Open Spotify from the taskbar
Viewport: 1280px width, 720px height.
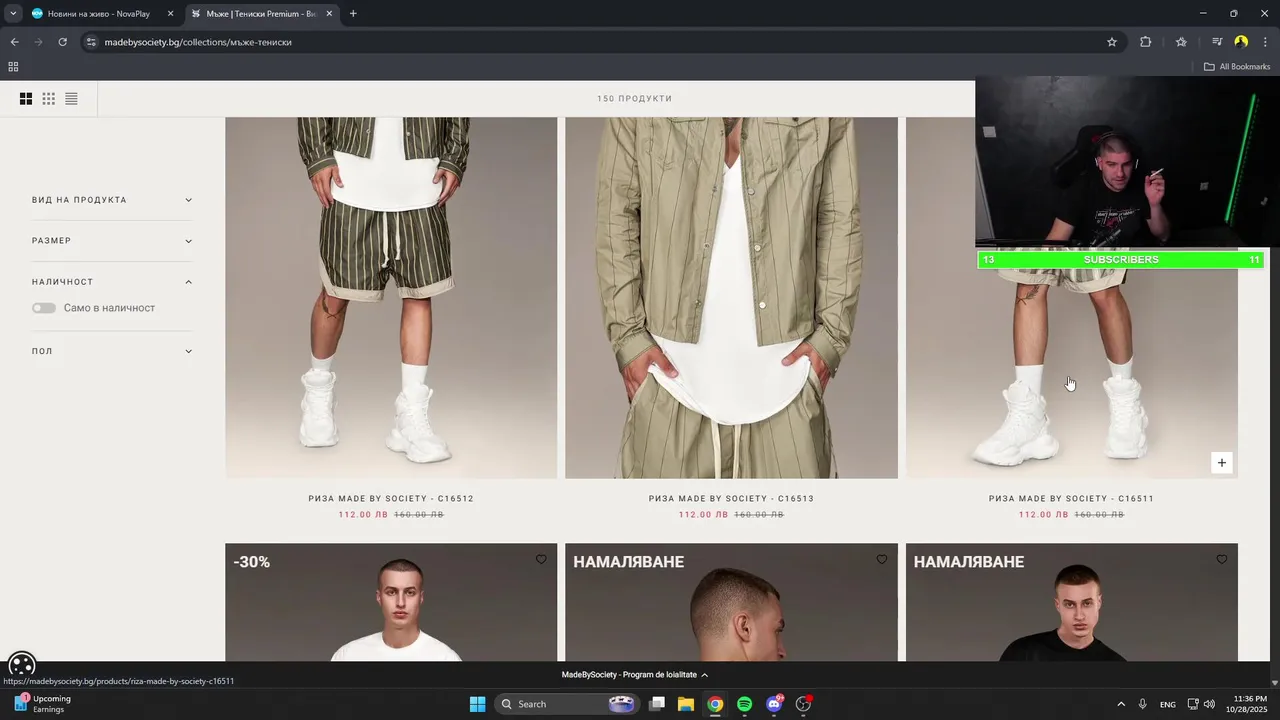[x=744, y=704]
